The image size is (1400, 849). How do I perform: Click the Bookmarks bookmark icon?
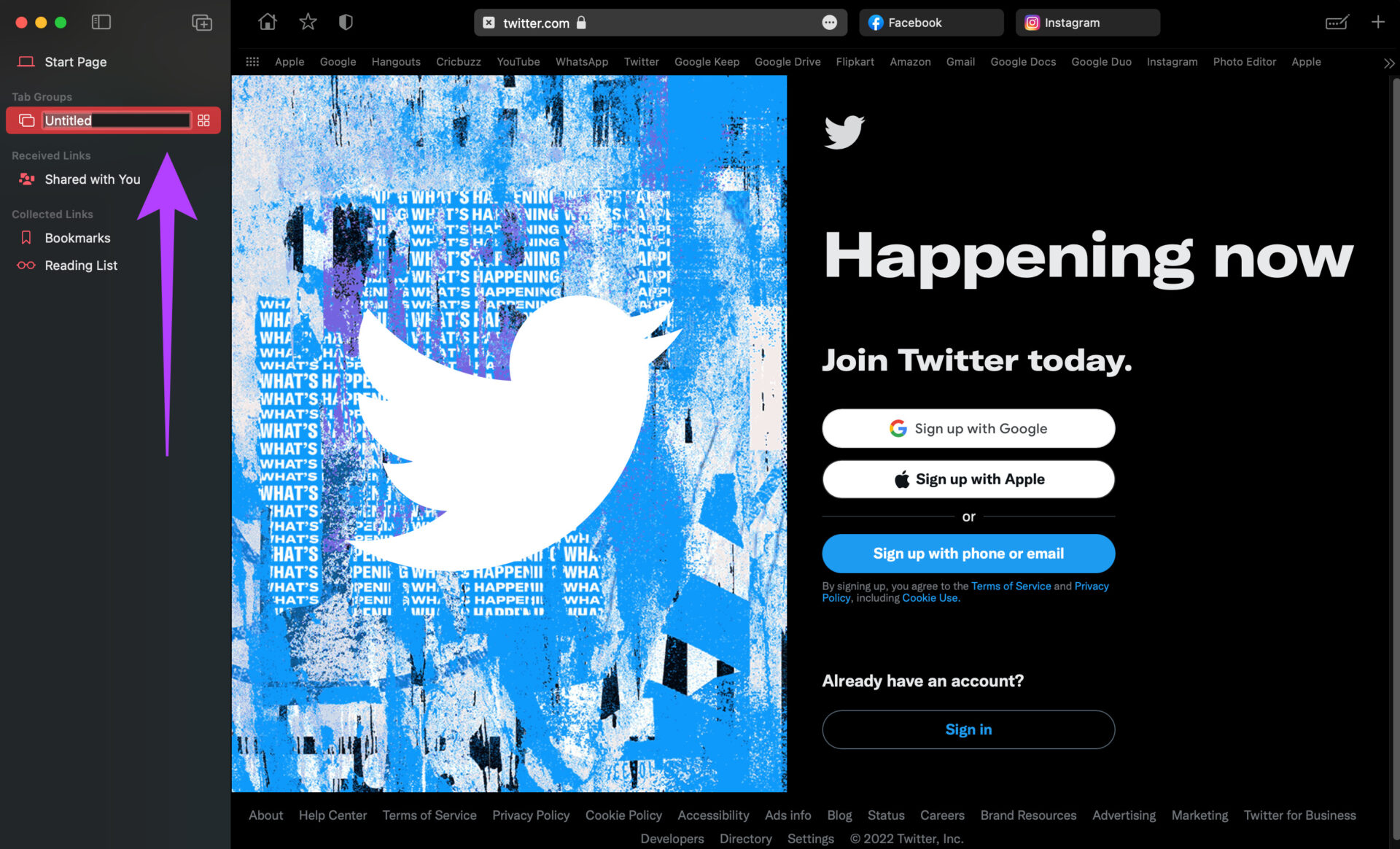pos(26,237)
